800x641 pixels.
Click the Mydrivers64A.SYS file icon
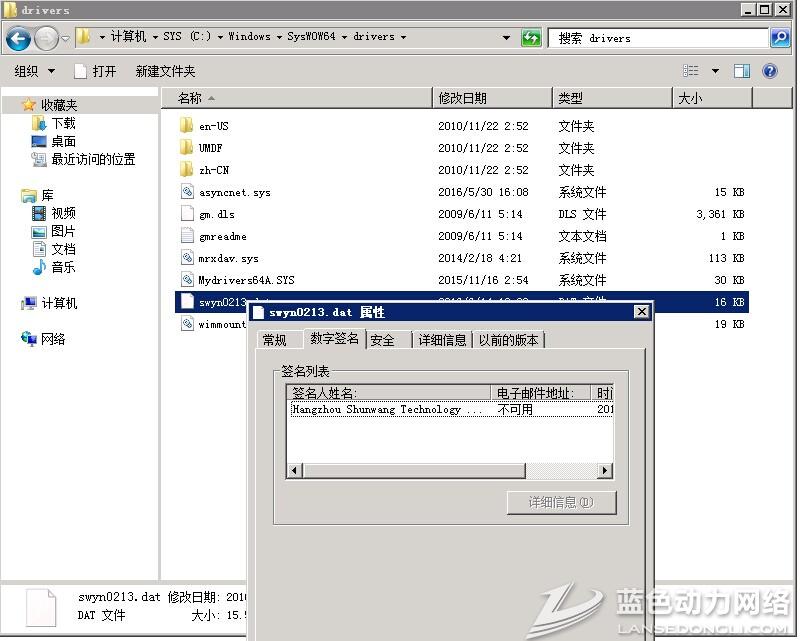[186, 280]
